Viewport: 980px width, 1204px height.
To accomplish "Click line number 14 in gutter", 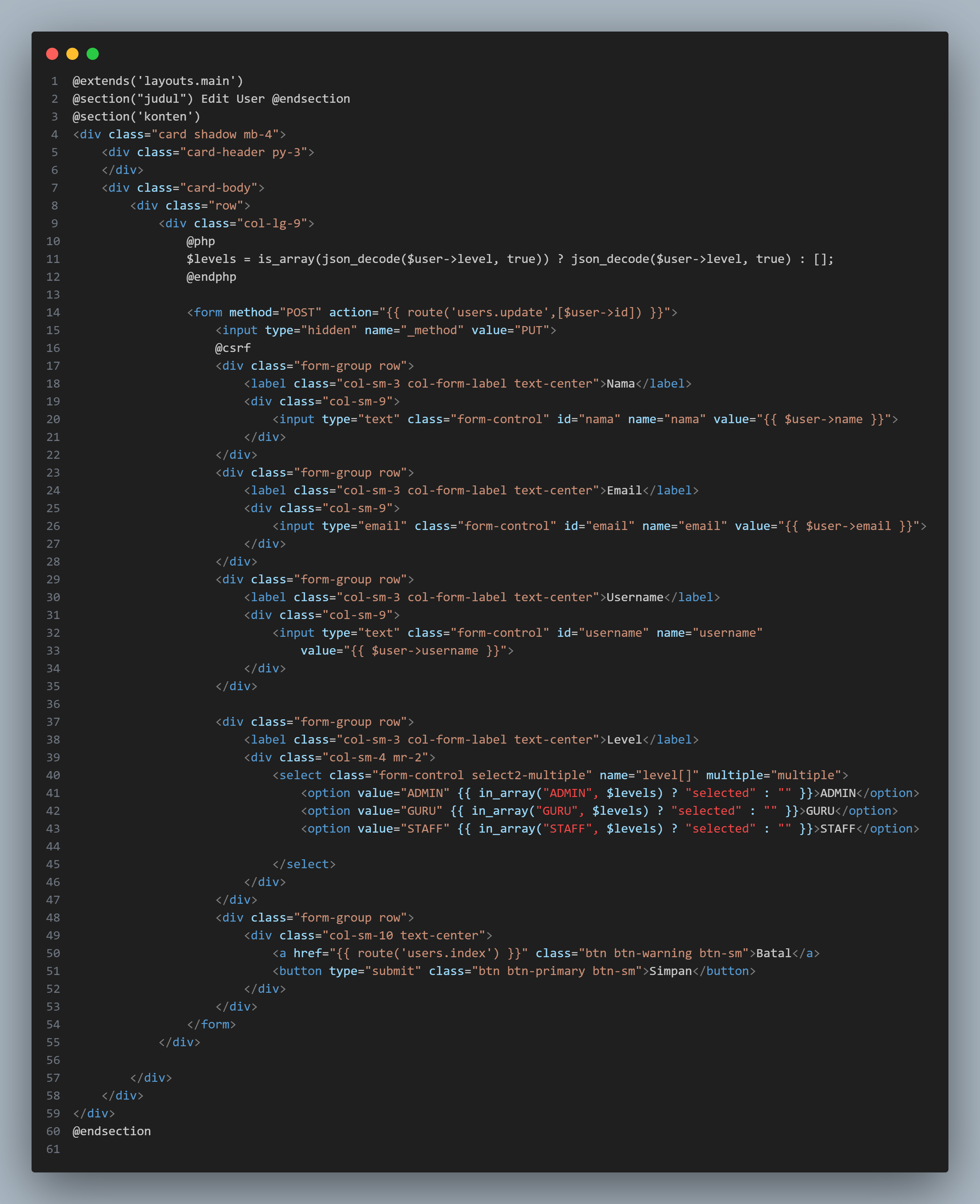I will 53,312.
